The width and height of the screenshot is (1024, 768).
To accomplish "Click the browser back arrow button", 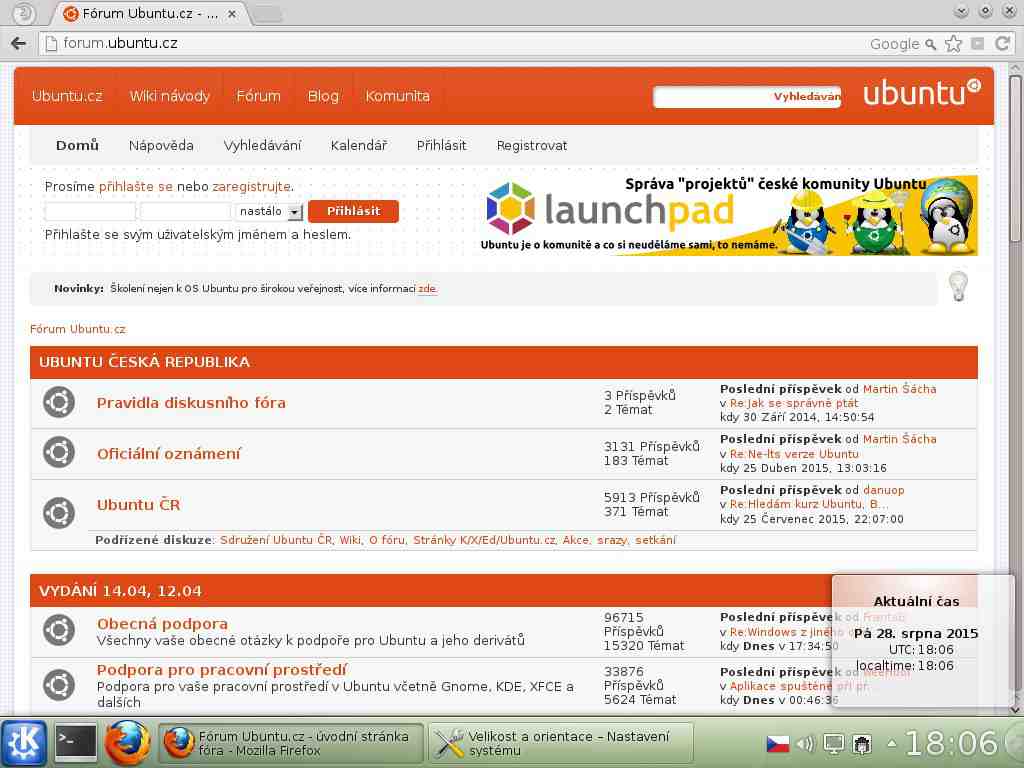I will click(18, 44).
